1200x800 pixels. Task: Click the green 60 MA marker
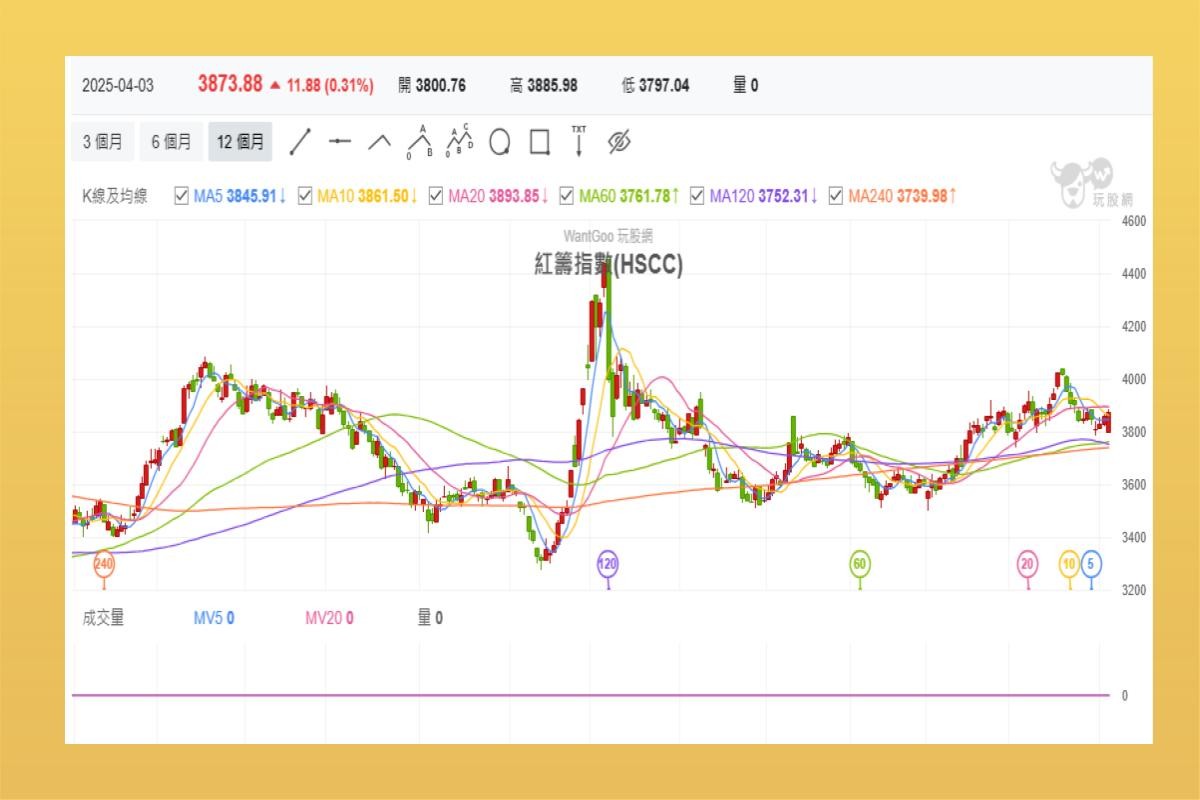[860, 564]
